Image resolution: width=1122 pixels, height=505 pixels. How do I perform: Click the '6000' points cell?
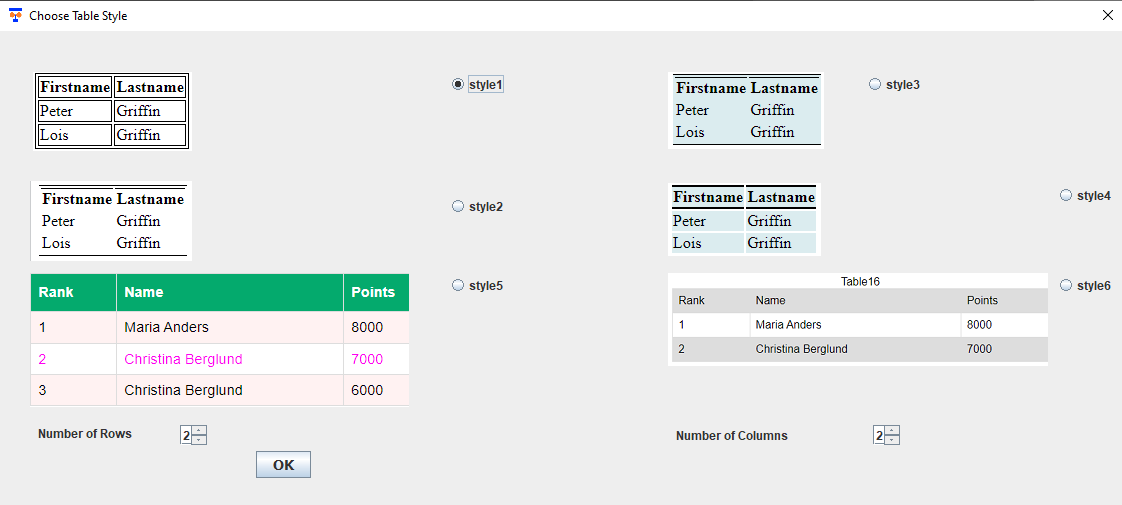click(x=376, y=391)
